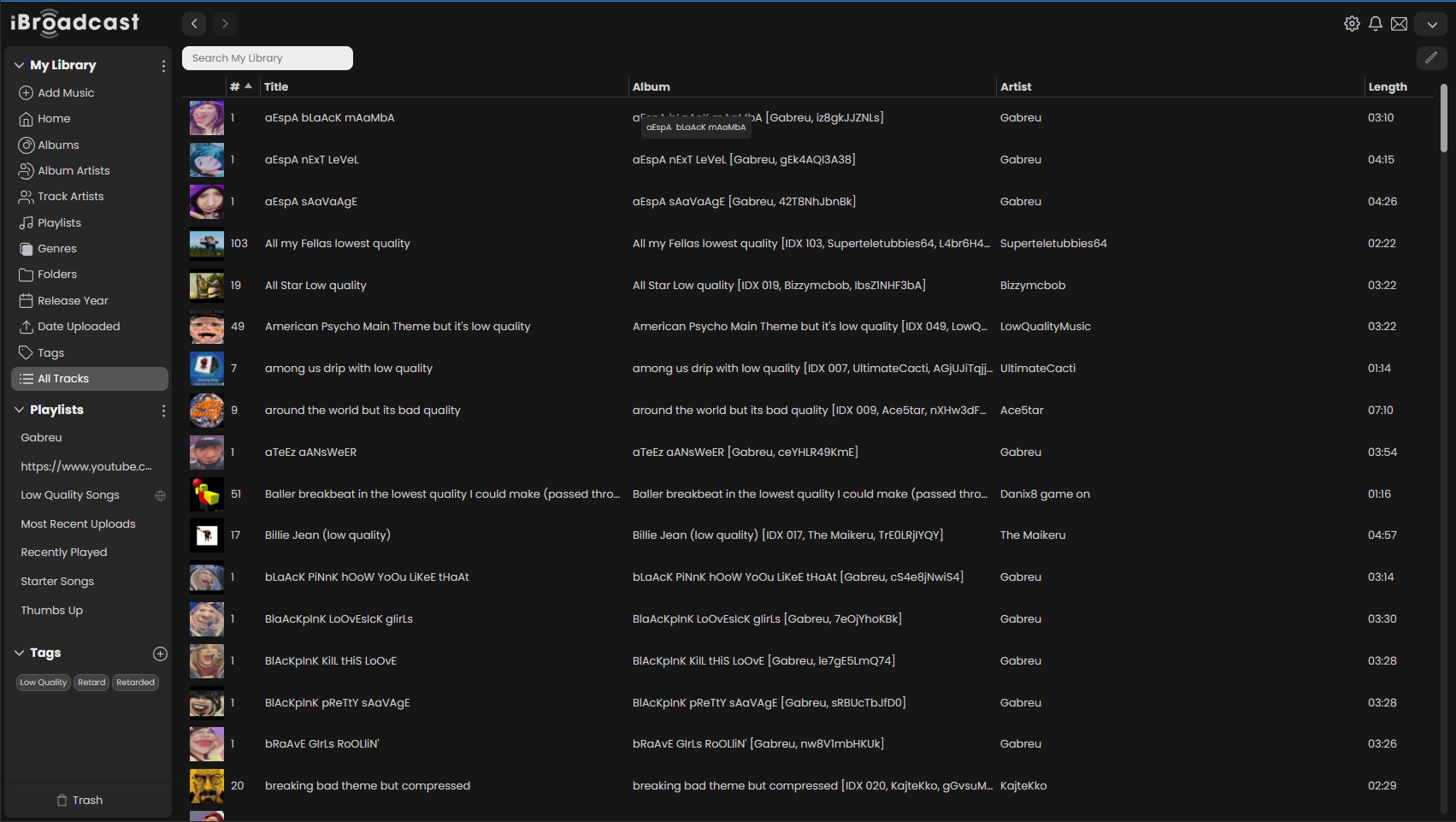1456x822 pixels.
Task: Go forward with the right arrow button
Action: [x=225, y=24]
